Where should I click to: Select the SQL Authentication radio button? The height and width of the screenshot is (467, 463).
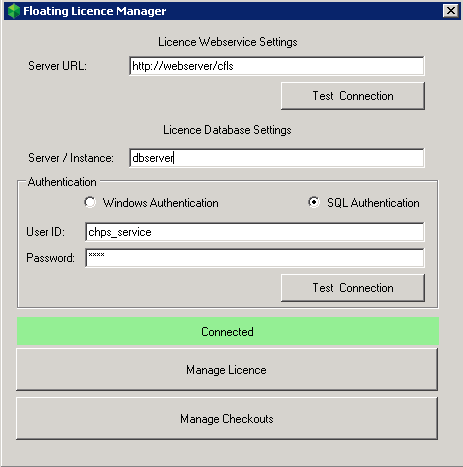tap(314, 202)
